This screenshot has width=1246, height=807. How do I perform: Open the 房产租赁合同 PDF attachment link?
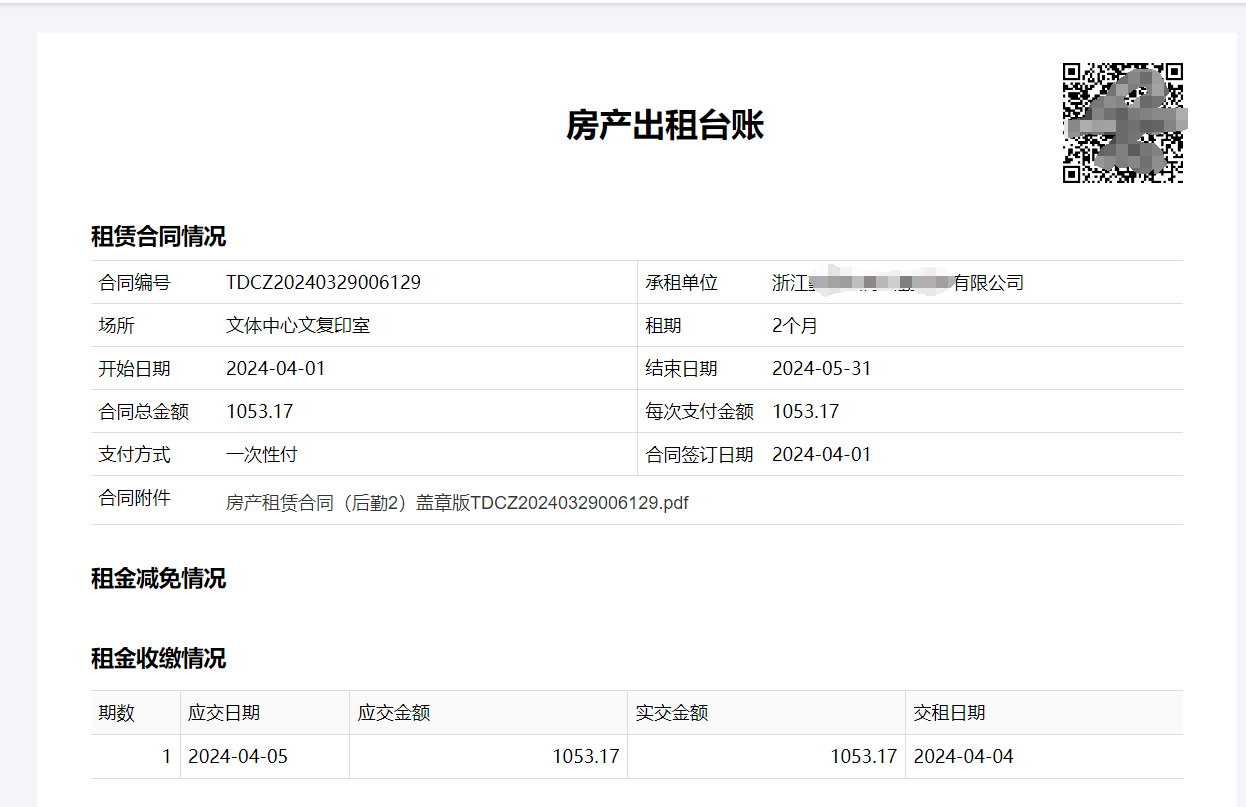coord(457,502)
